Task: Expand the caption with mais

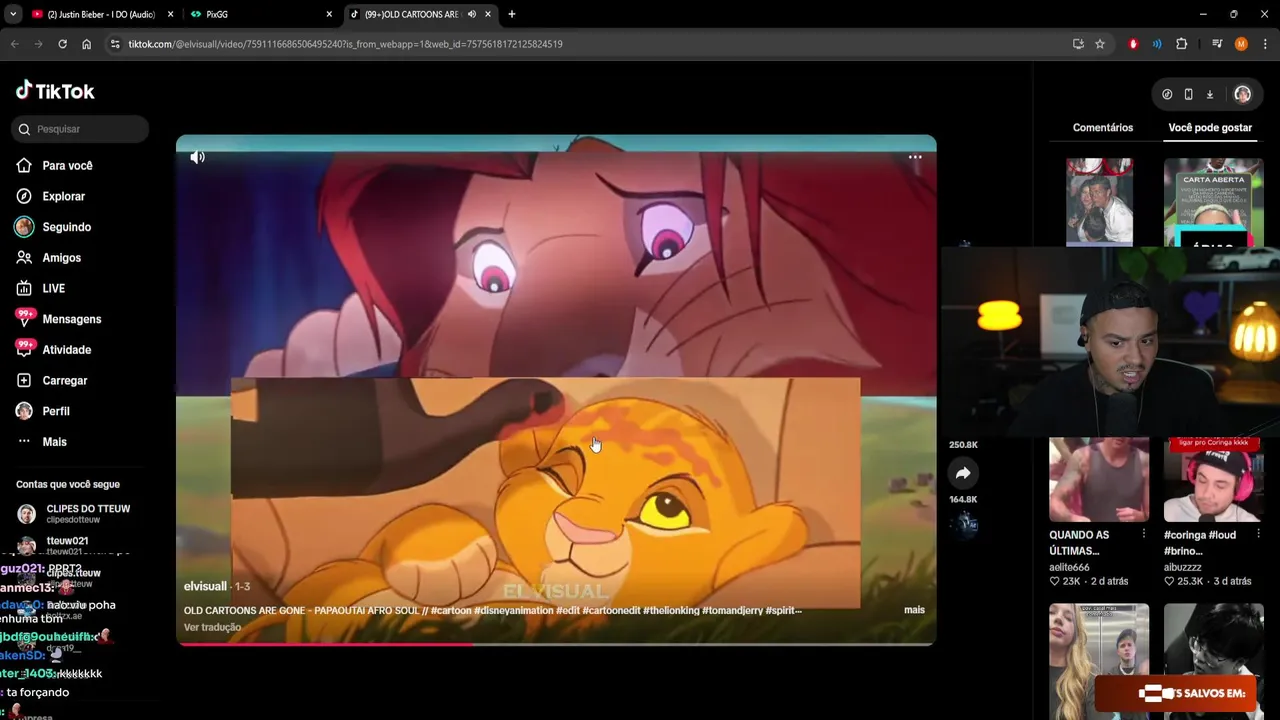Action: (914, 610)
